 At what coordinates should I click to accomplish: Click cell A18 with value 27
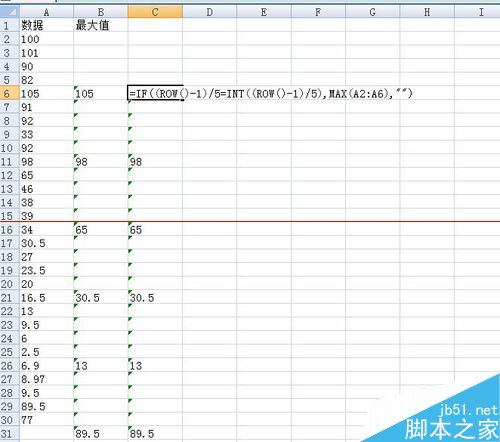(47, 257)
